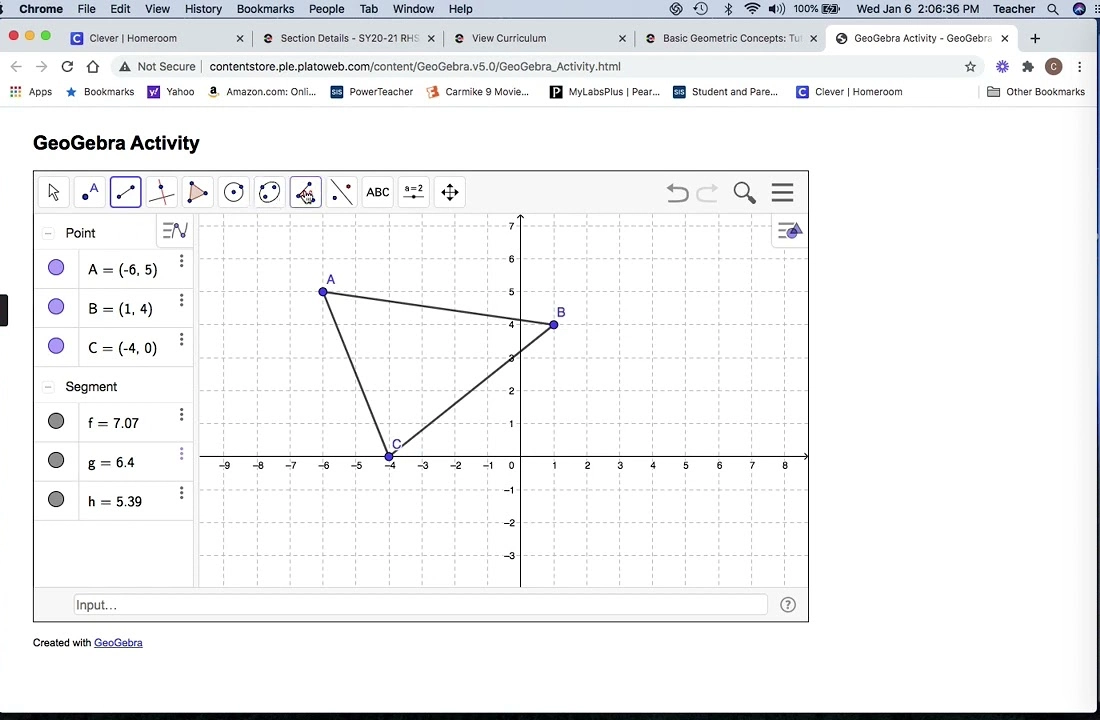
Task: Go to Chrome home page
Action: pyautogui.click(x=93, y=67)
